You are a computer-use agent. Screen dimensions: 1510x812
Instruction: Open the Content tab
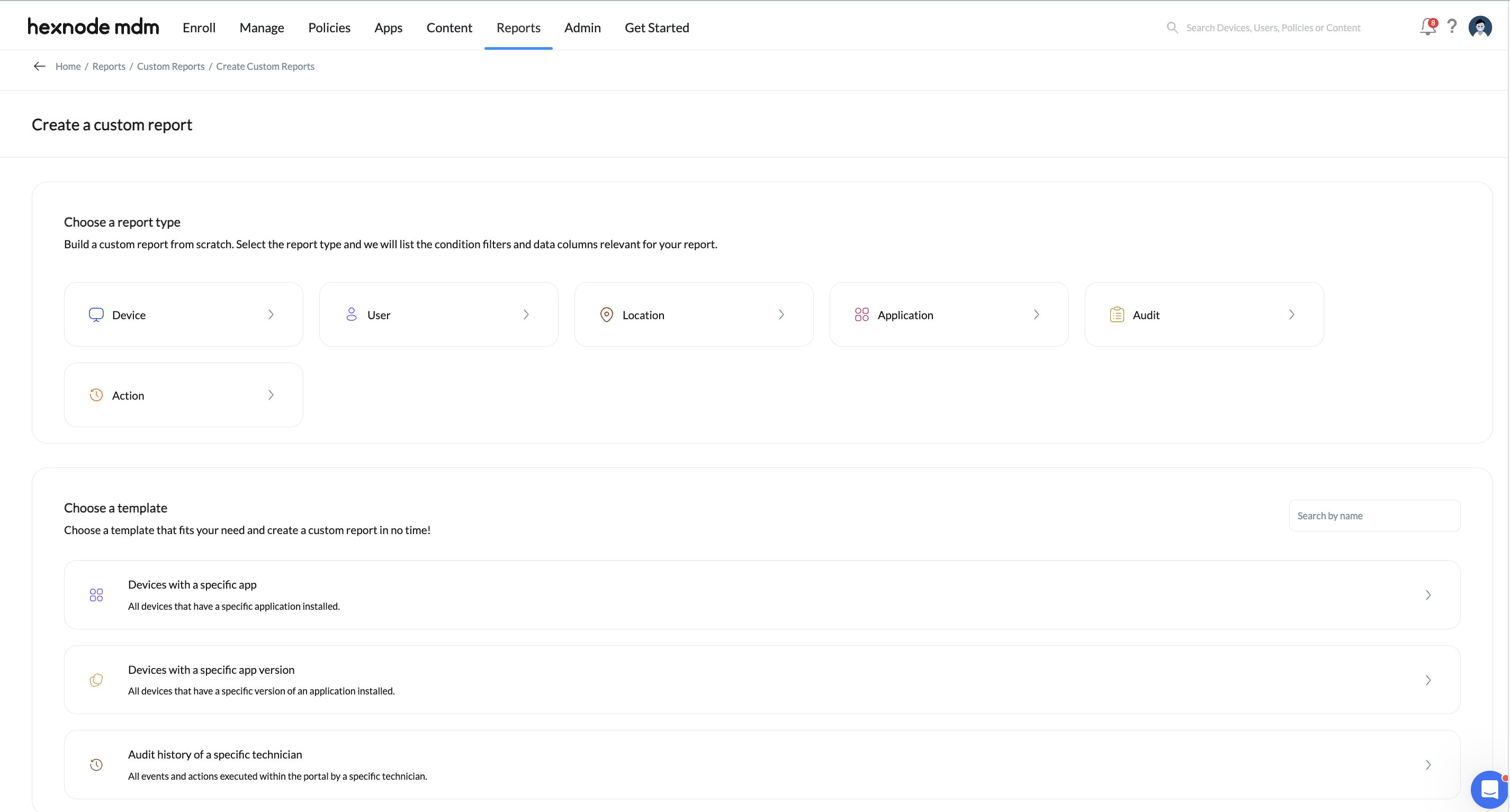[x=450, y=28]
